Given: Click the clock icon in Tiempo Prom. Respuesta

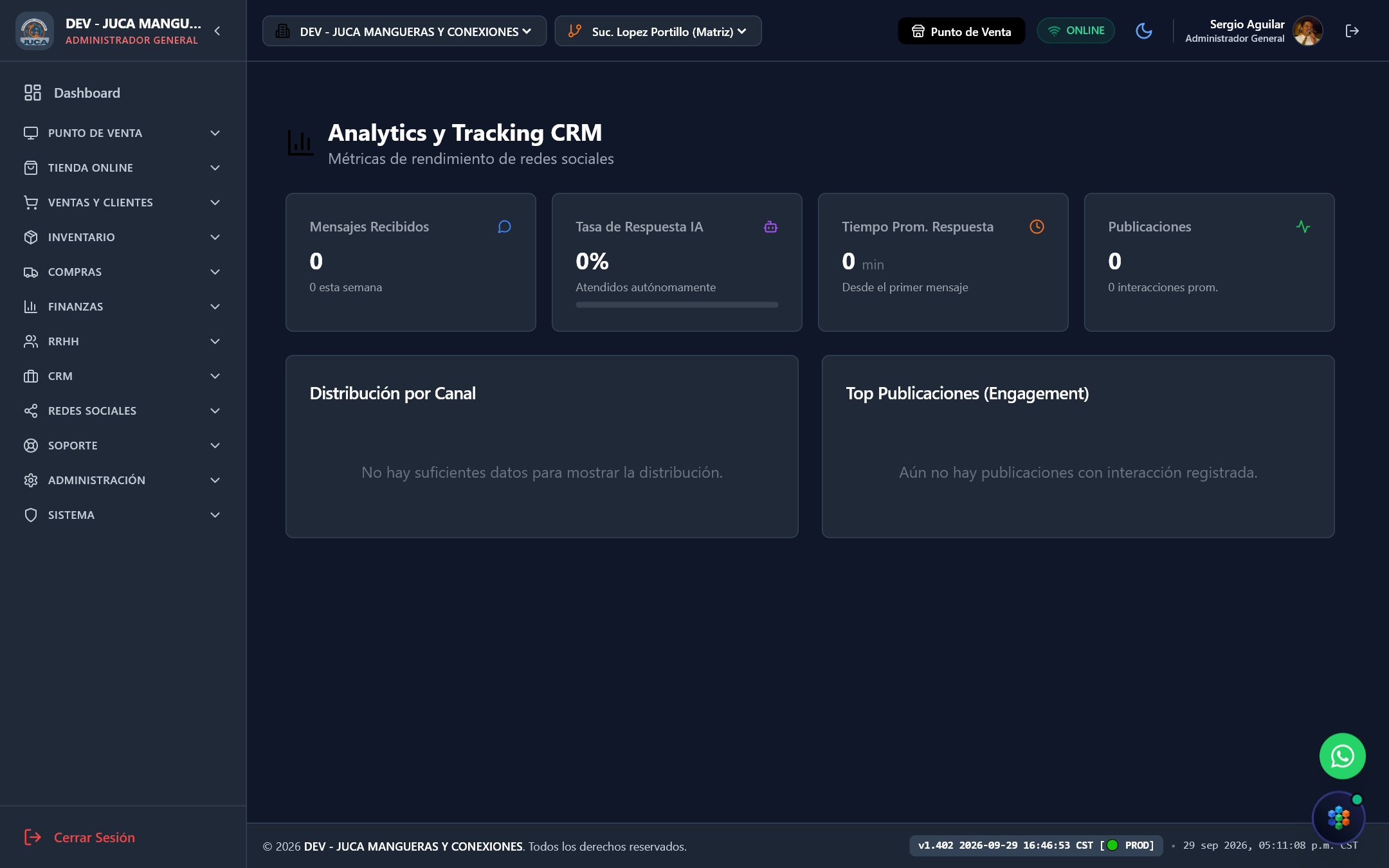Looking at the screenshot, I should [1037, 227].
